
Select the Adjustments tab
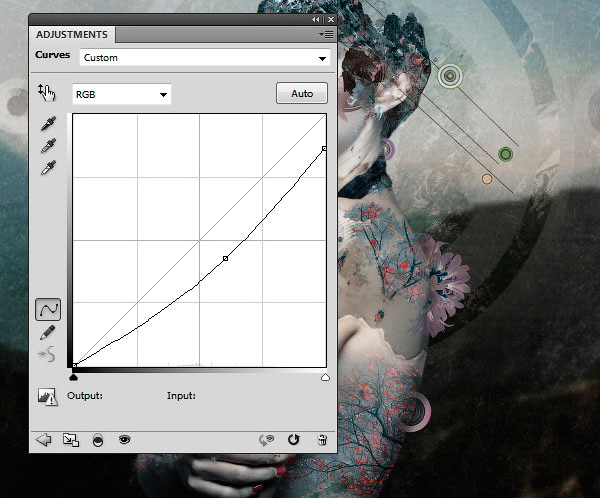[72, 35]
